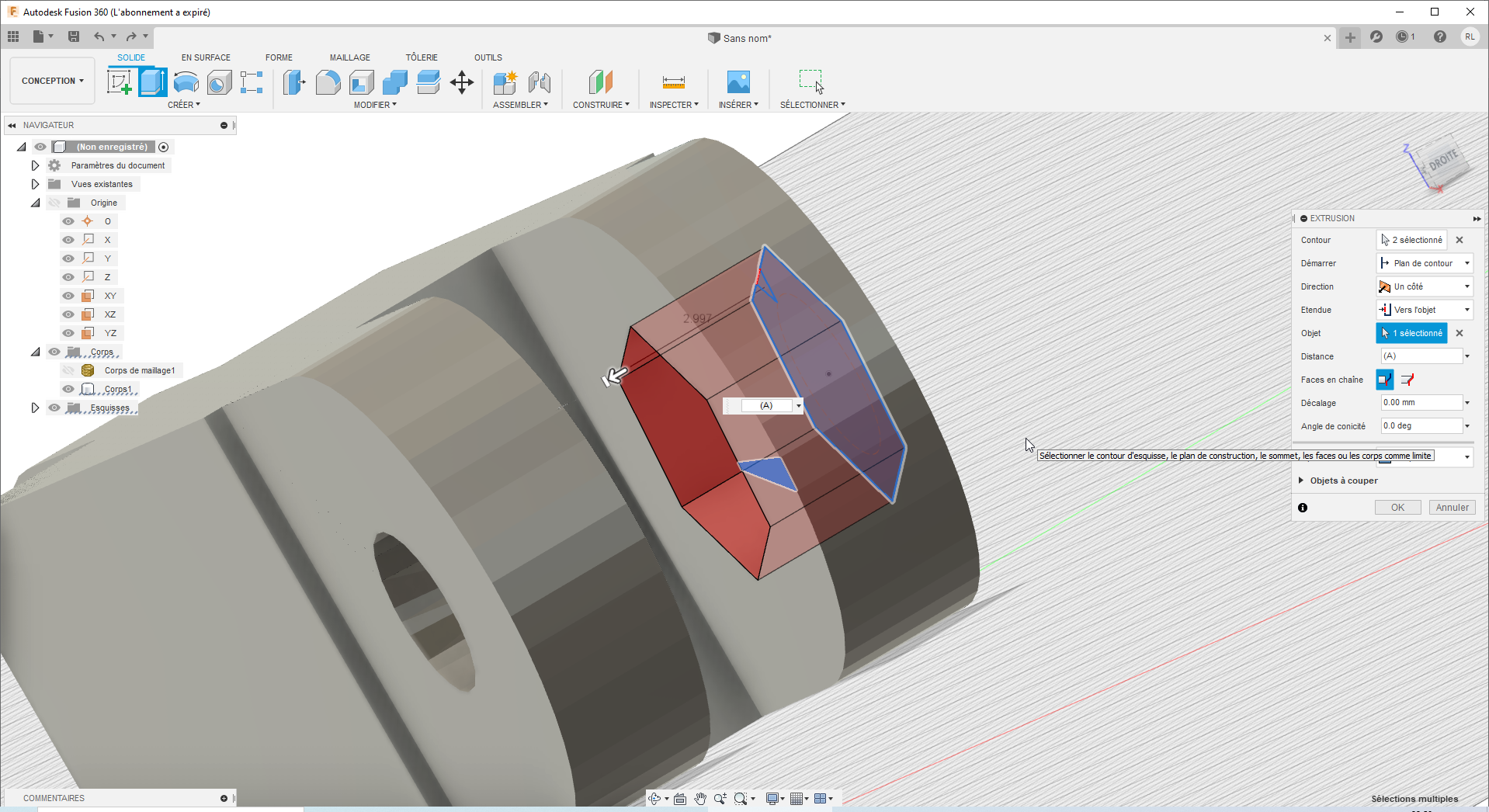This screenshot has height=812, width=1489.
Task: Click the Annuler button
Action: (x=1452, y=508)
